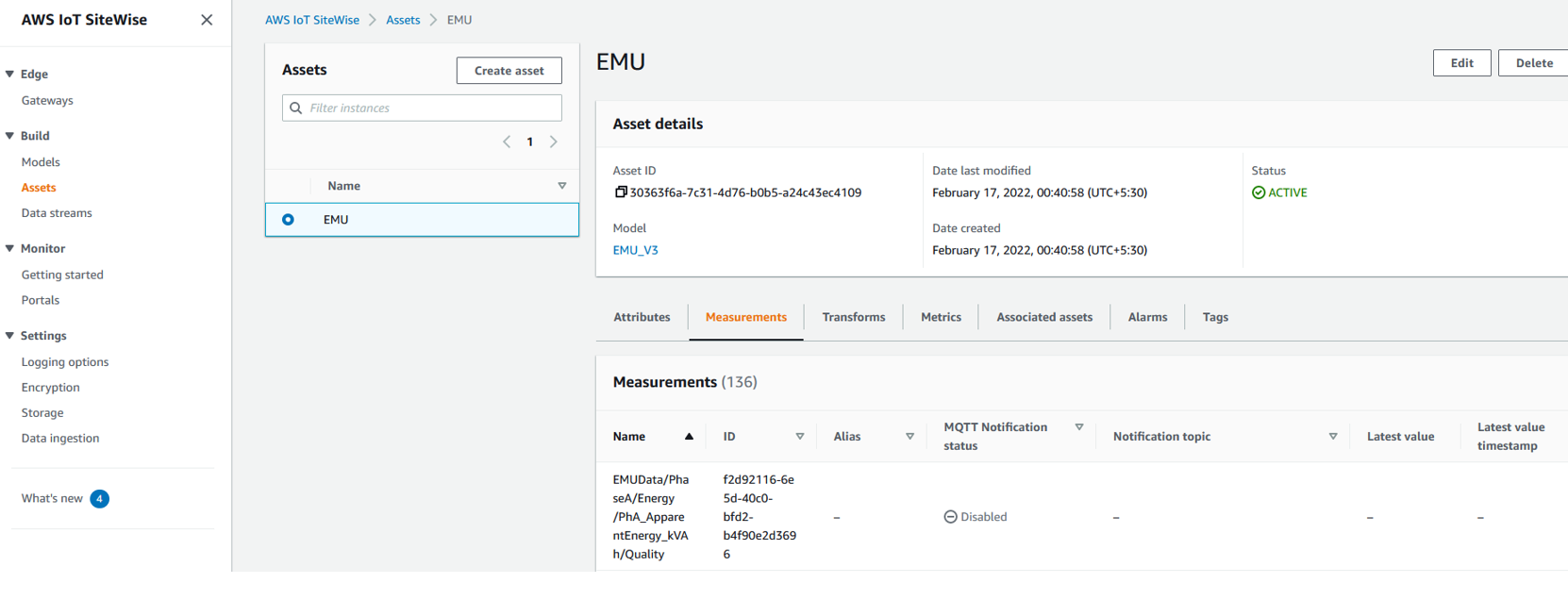Click the Date created value
The image size is (1568, 600).
[1040, 251]
